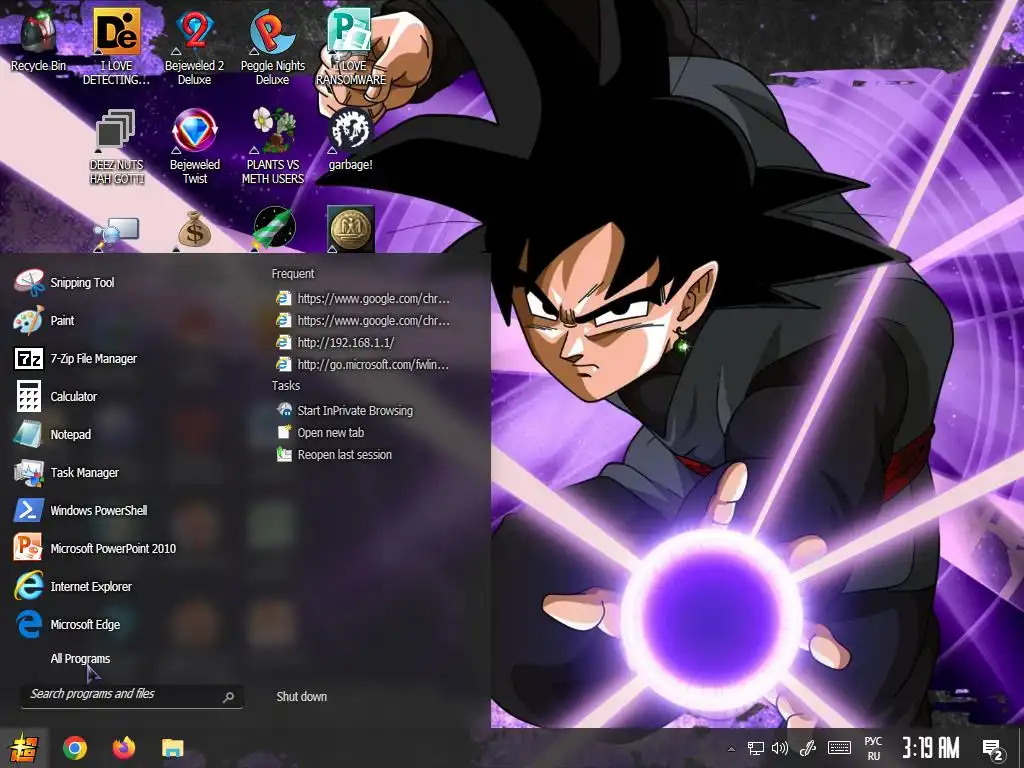This screenshot has height=768, width=1024.
Task: Open Action Center notifications icon
Action: pyautogui.click(x=993, y=749)
